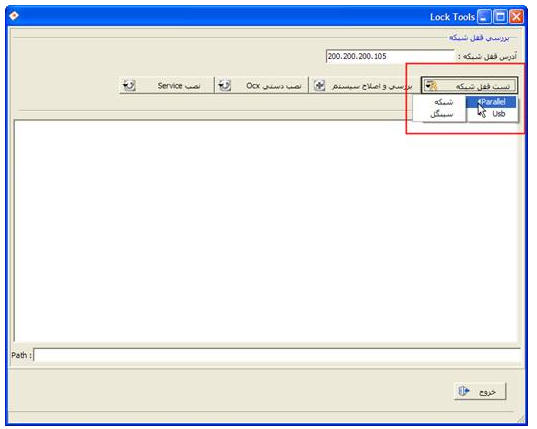
Task: Click the refresh icon on نصب دستی Ocx
Action: [225, 85]
